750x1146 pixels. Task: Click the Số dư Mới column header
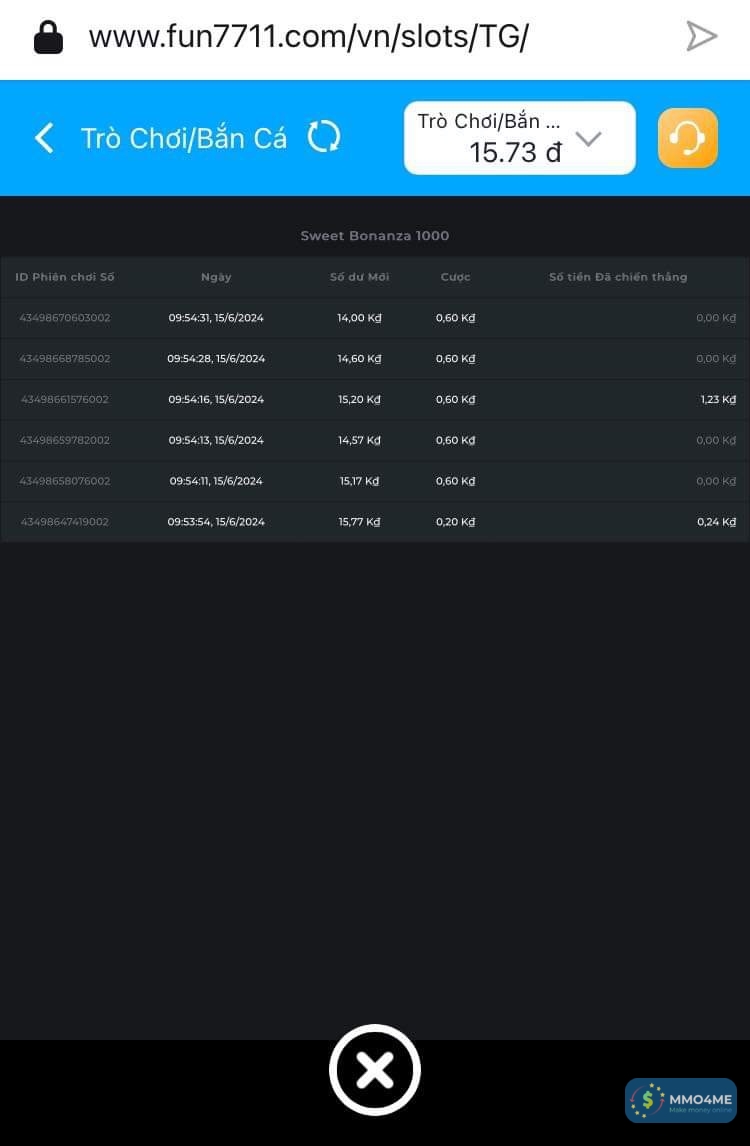point(359,277)
